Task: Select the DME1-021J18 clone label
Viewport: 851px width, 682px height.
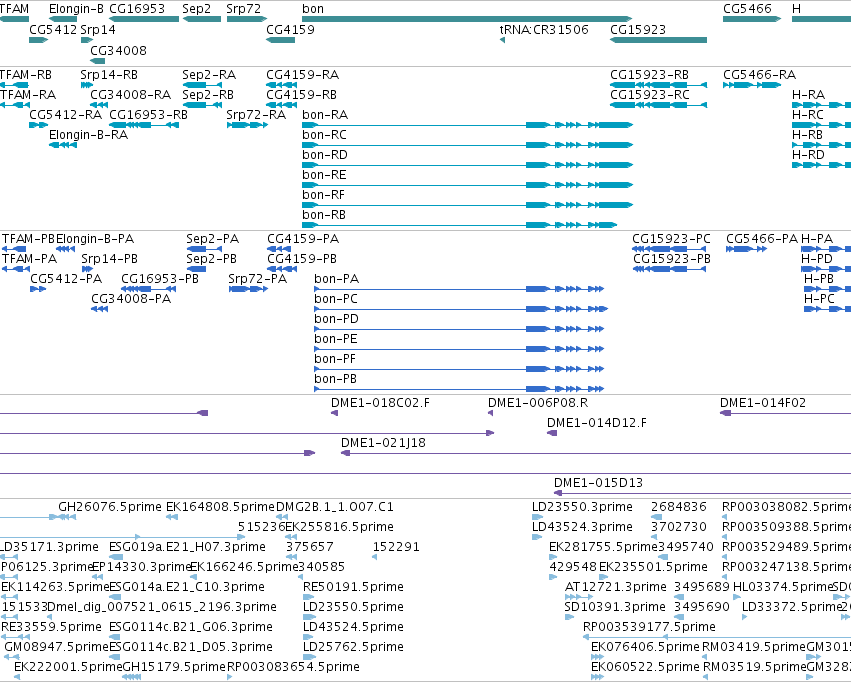Action: pyautogui.click(x=383, y=443)
